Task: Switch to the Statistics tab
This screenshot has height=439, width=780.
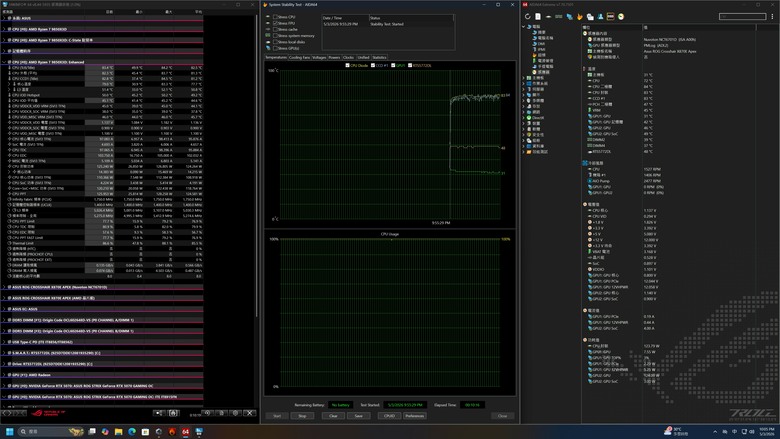Action: (x=380, y=58)
